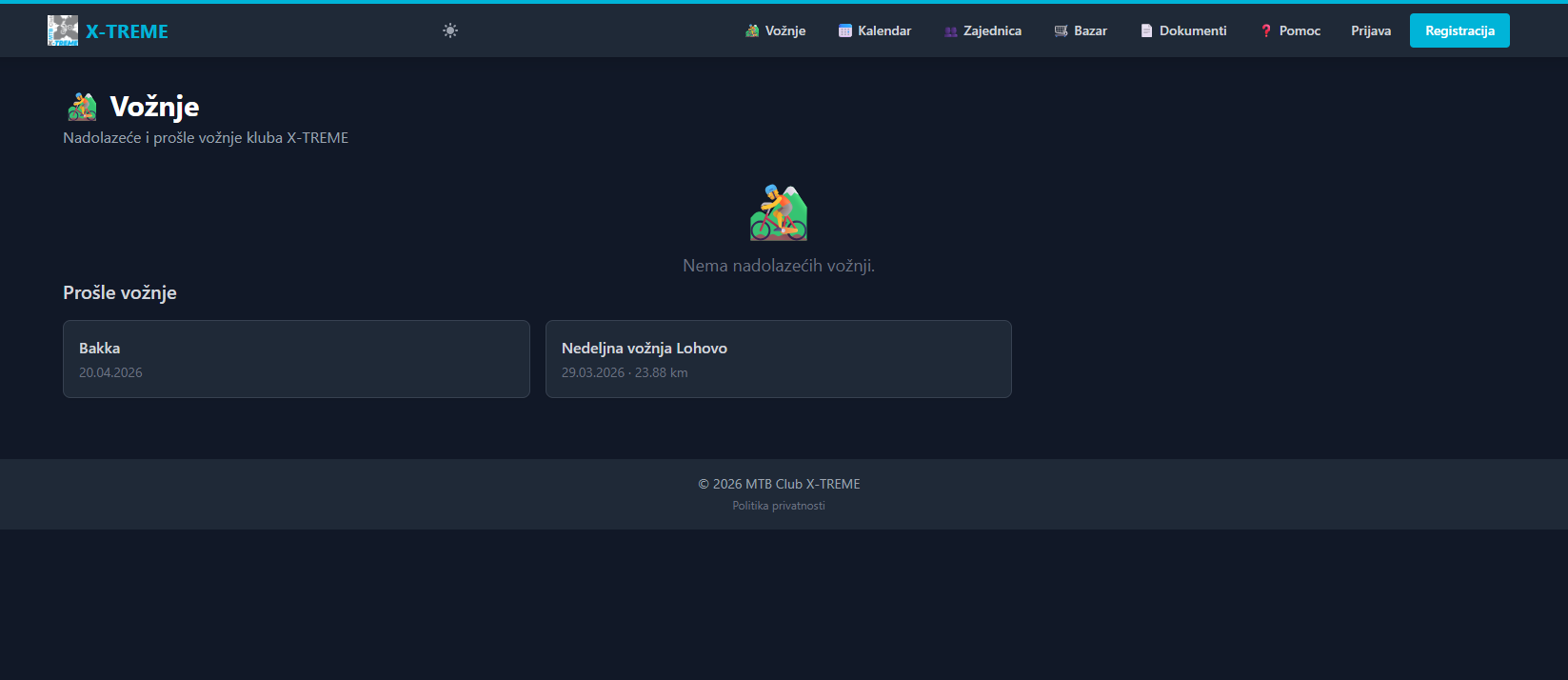Click the X-TREME brand name text

click(127, 31)
